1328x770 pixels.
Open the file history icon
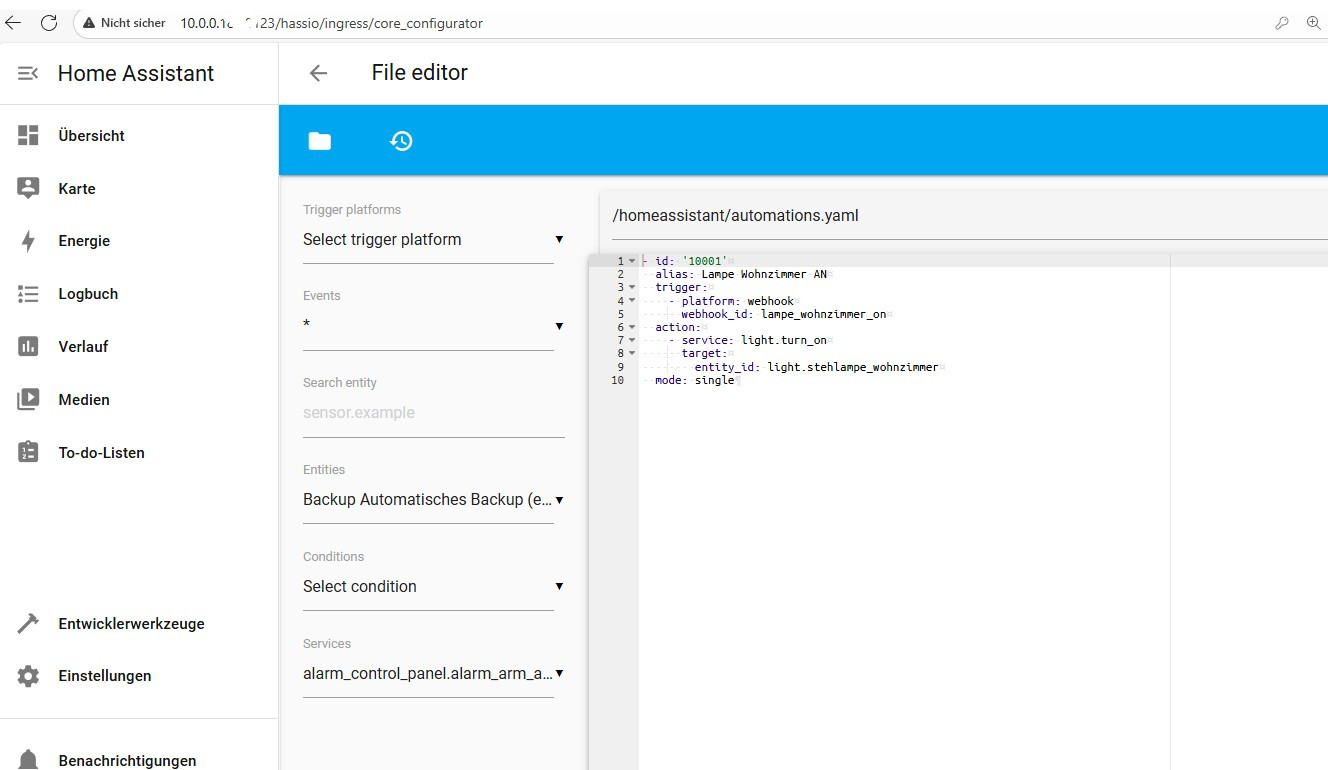coord(401,141)
